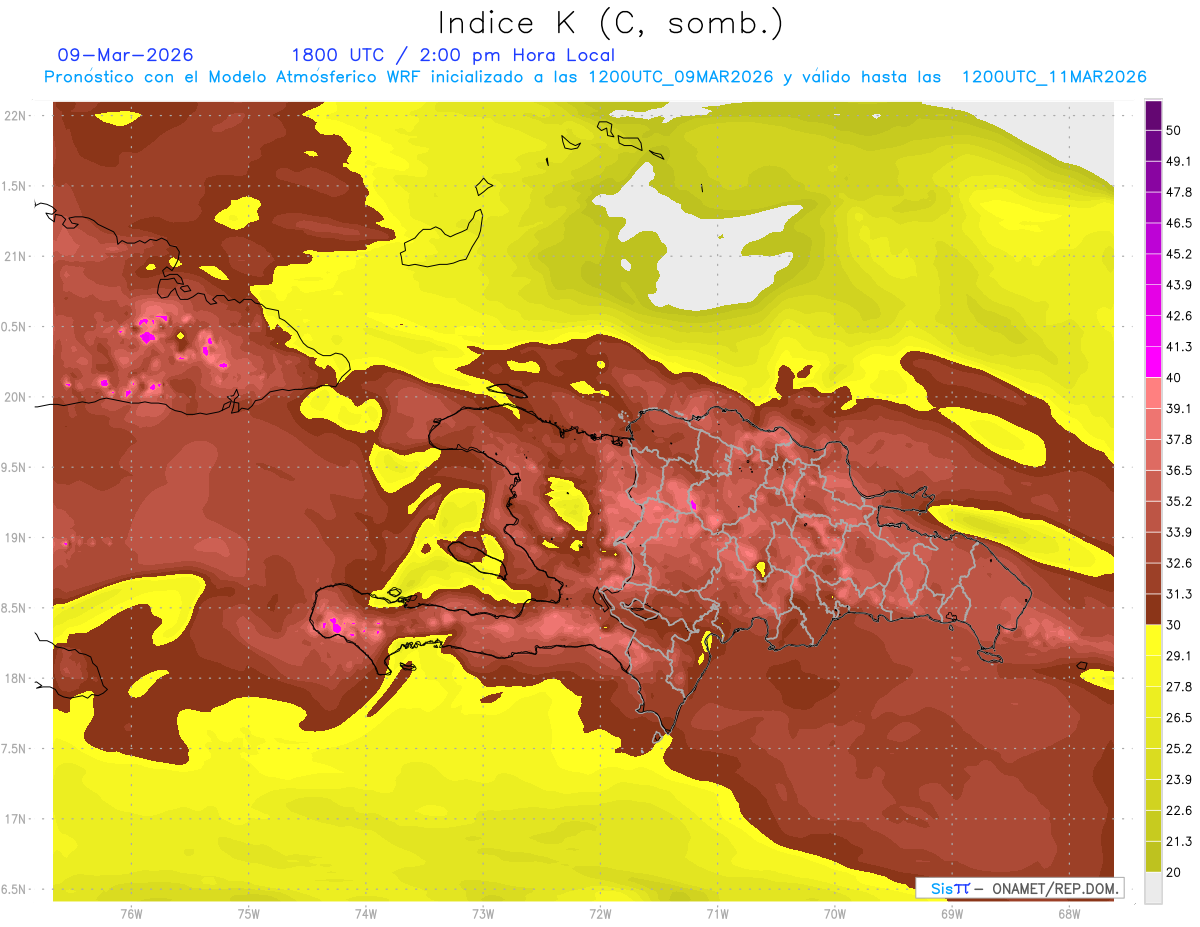
Task: Click the "19N" latitude label
Action: pyautogui.click(x=16, y=538)
